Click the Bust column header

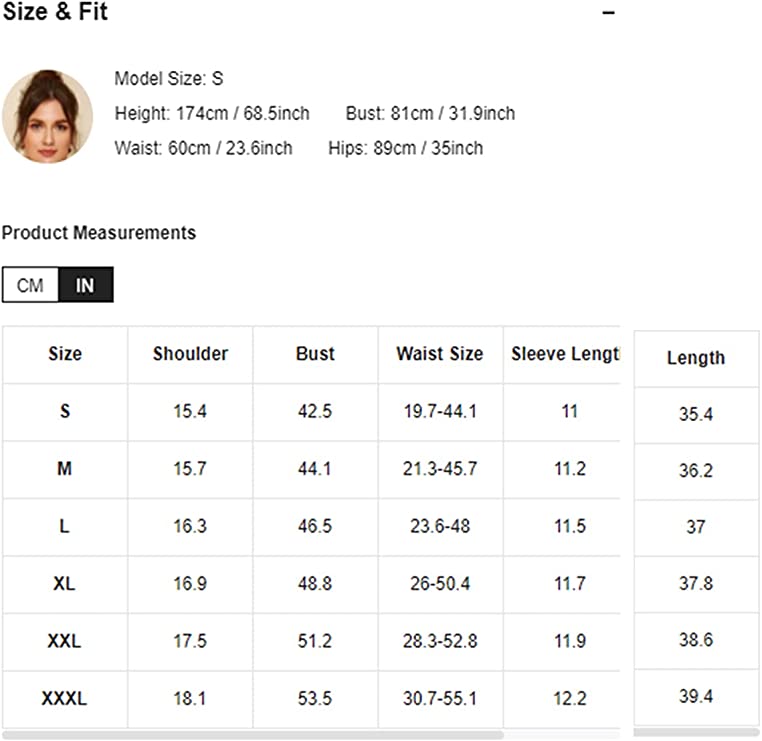pyautogui.click(x=315, y=354)
